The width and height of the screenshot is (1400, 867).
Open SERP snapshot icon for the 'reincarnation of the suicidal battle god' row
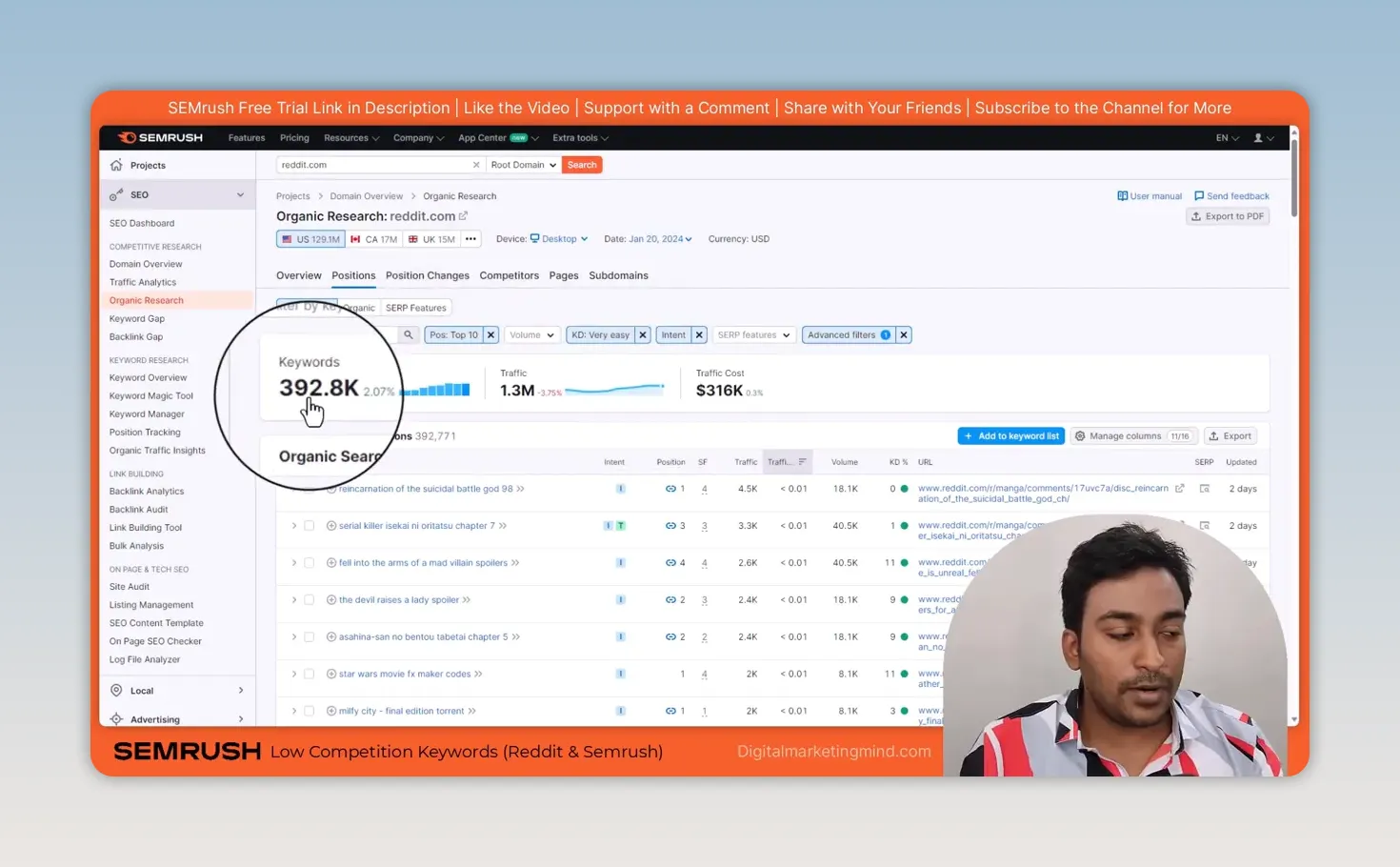pyautogui.click(x=1205, y=489)
